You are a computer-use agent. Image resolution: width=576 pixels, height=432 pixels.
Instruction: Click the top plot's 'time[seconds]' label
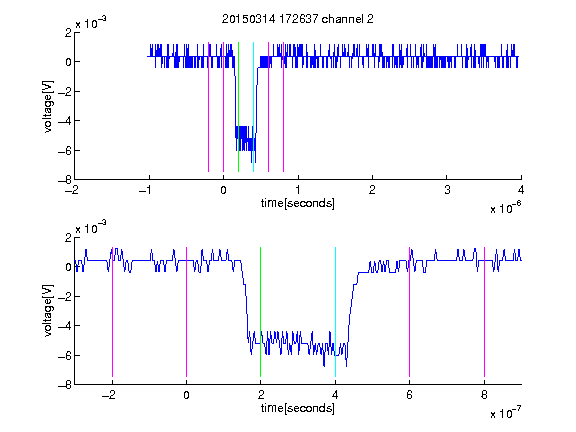point(298,203)
